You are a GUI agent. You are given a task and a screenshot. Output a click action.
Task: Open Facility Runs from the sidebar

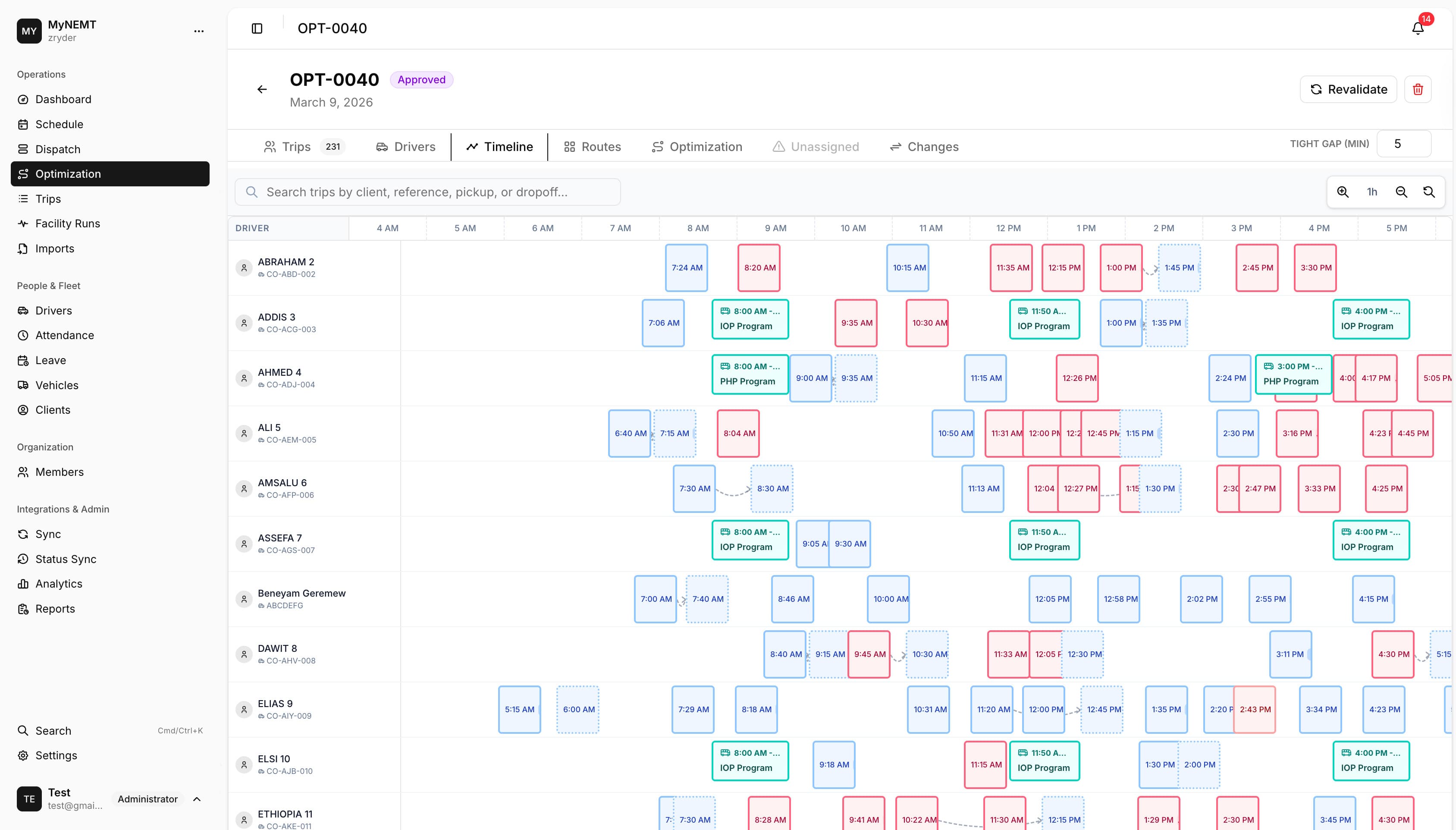tap(67, 223)
